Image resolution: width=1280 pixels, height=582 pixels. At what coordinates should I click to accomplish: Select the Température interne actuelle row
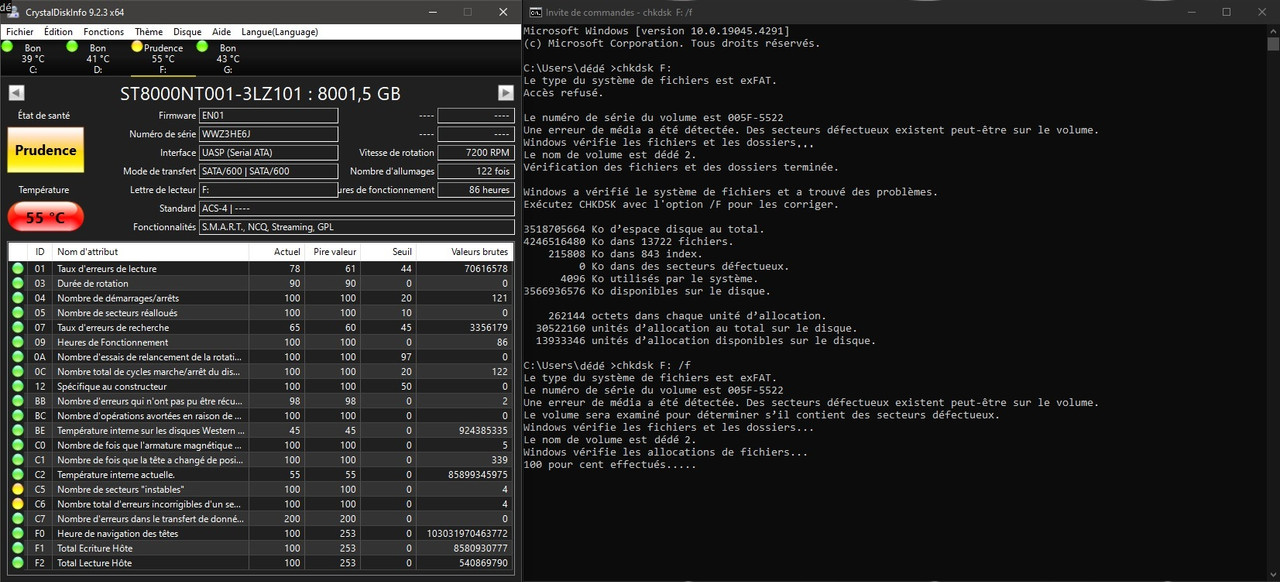[x=261, y=475]
